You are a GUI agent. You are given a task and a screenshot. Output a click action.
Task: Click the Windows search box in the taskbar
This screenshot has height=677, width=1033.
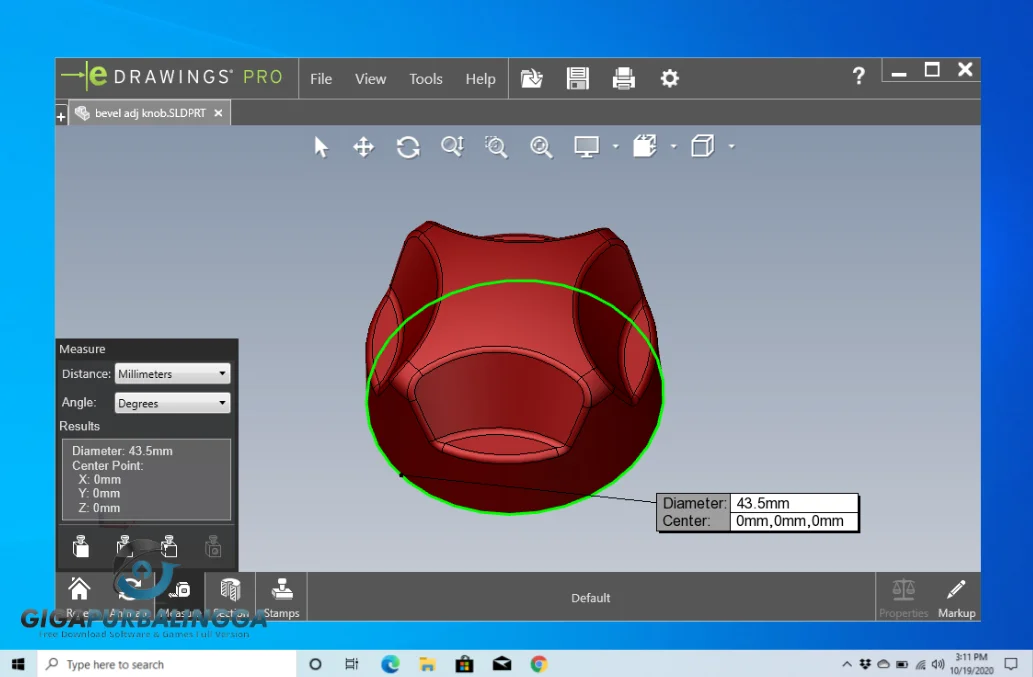pyautogui.click(x=150, y=663)
